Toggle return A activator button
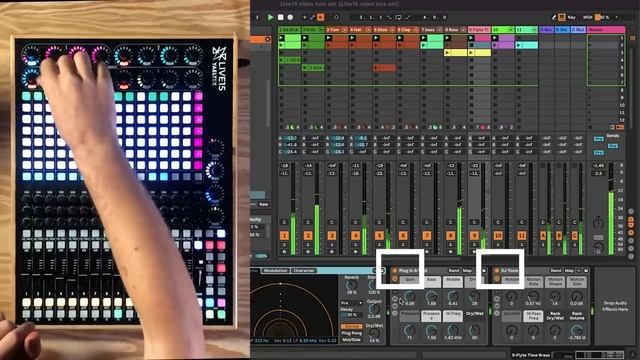This screenshot has width=640, height=360. pos(543,236)
